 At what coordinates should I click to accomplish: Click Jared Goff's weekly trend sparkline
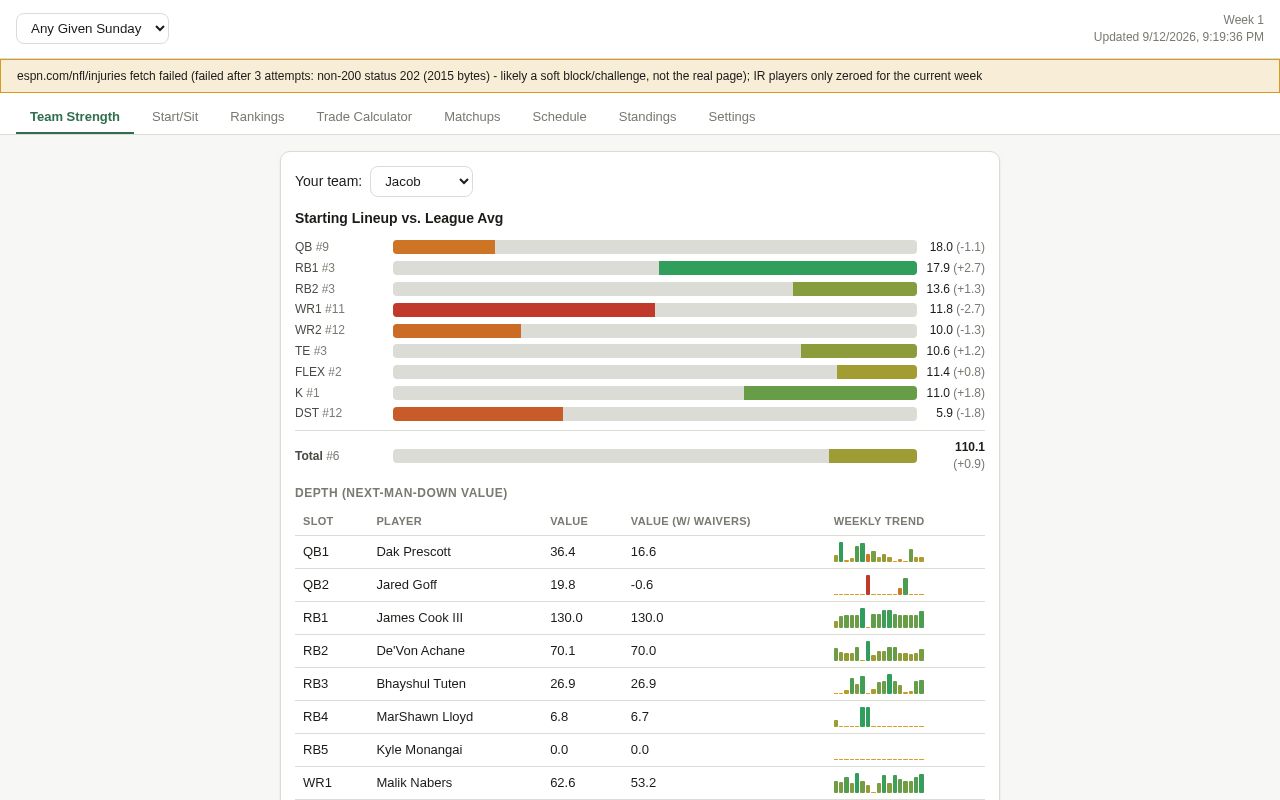(x=879, y=585)
